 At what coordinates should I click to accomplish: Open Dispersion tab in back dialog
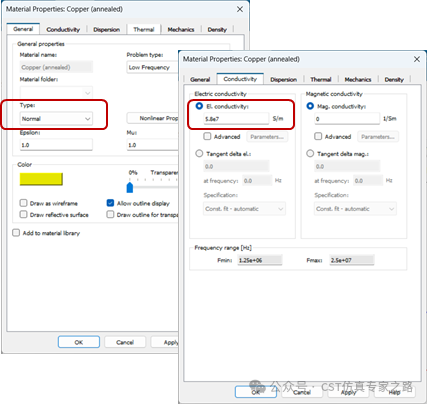106,29
